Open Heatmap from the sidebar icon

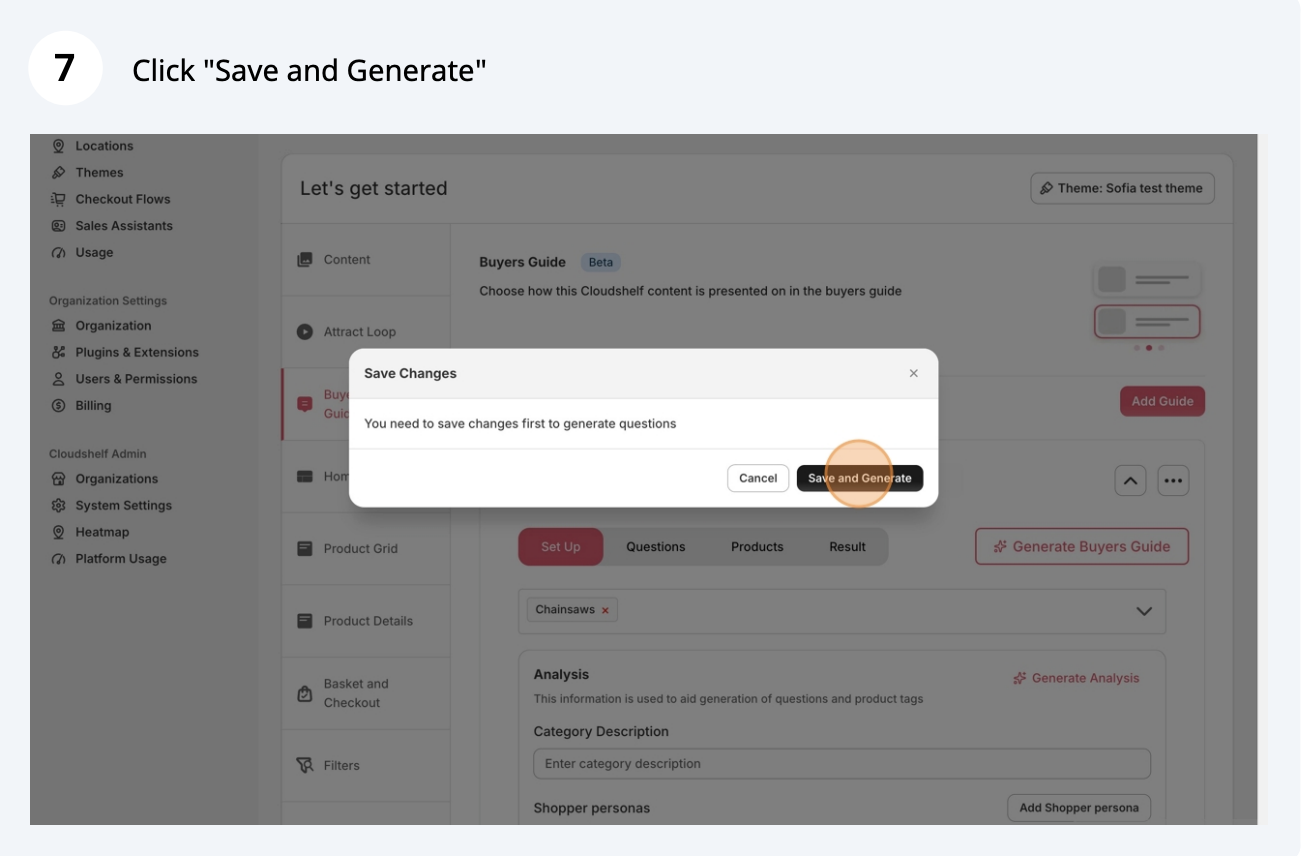point(58,532)
